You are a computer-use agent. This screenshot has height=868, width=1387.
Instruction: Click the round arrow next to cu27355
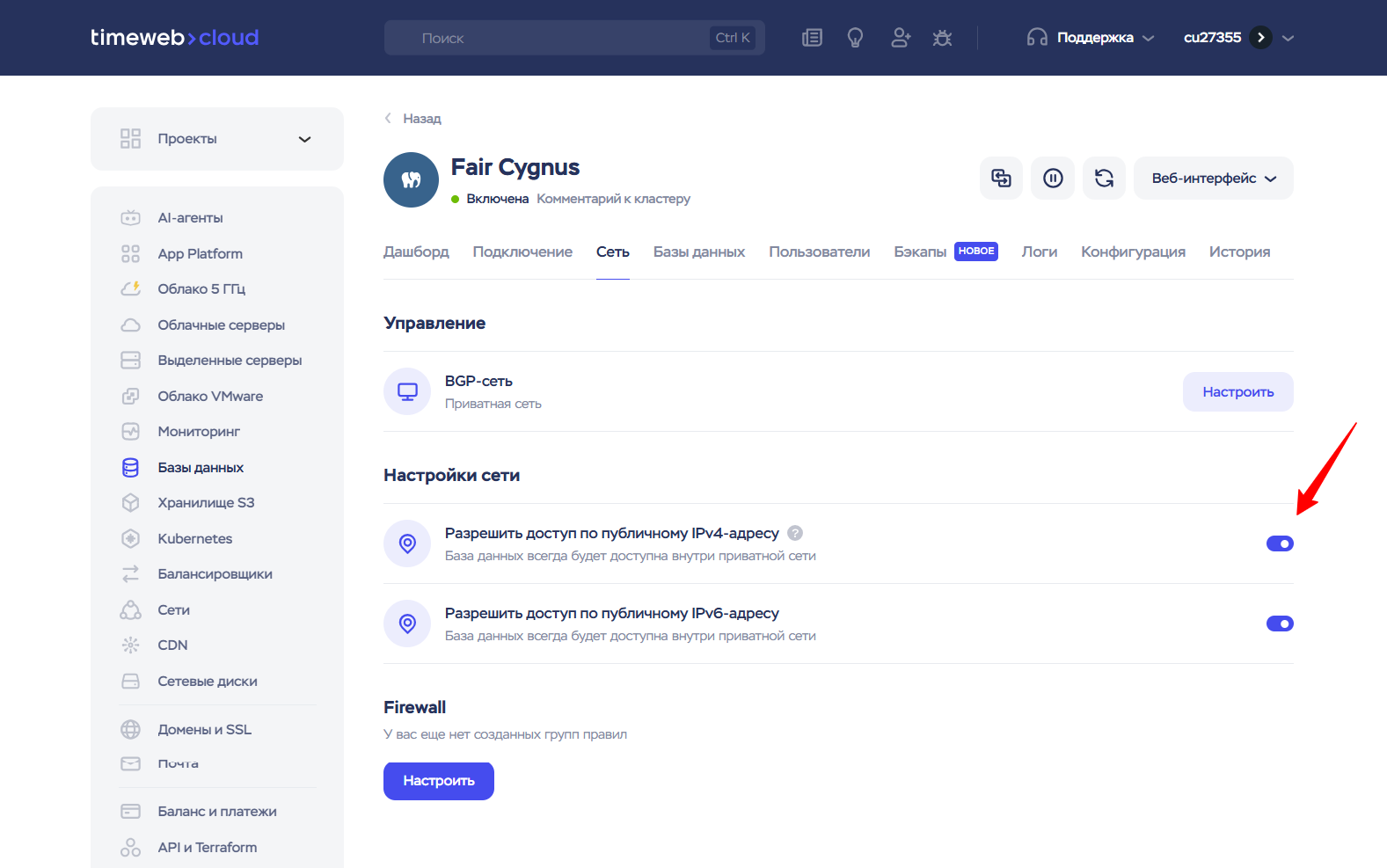tap(1260, 38)
